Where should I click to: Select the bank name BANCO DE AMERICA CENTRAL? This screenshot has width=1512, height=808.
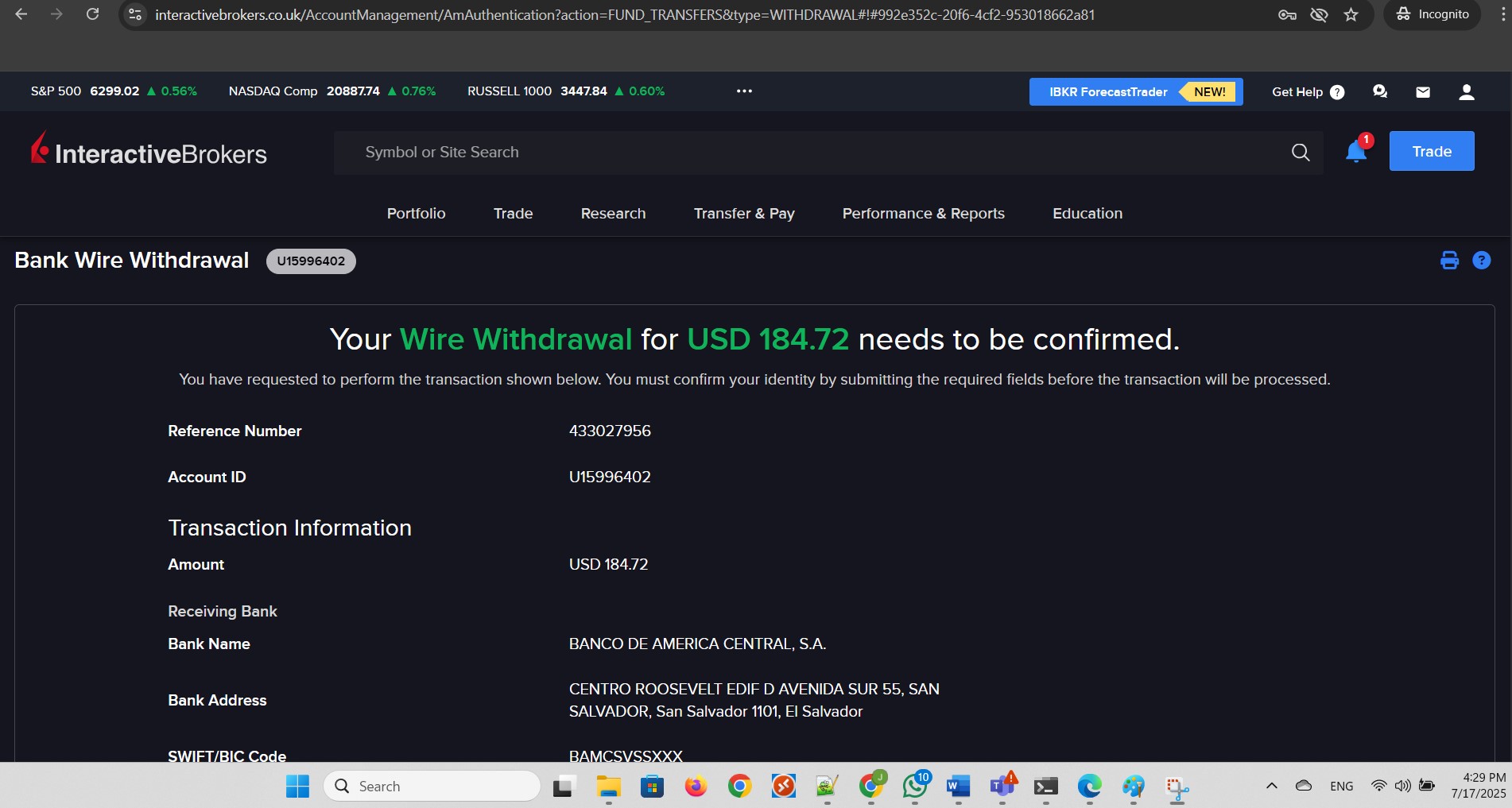point(697,644)
